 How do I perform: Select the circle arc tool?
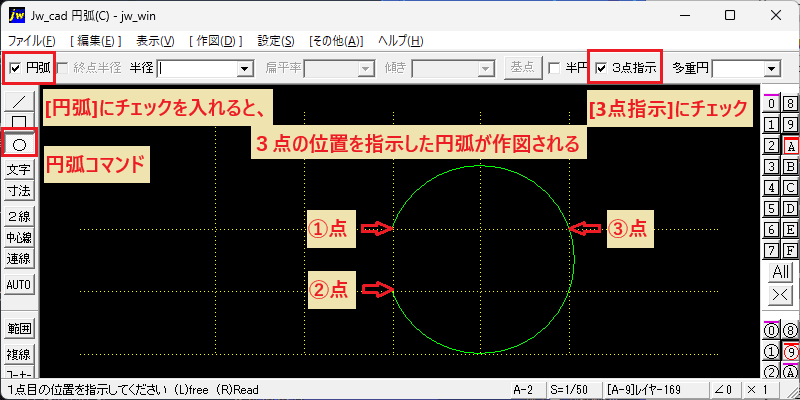pos(19,145)
